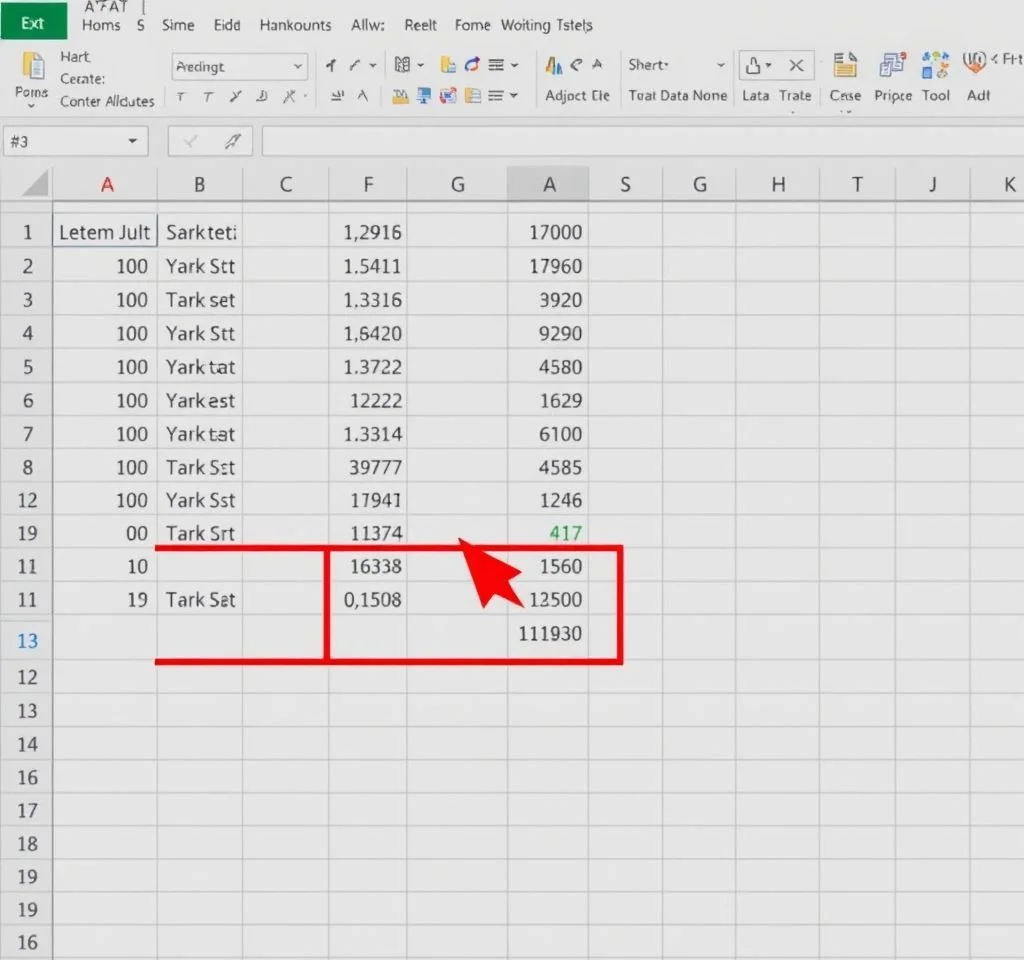1024x960 pixels.
Task: Click the checkmark icon beside the formula bar
Action: coord(189,142)
